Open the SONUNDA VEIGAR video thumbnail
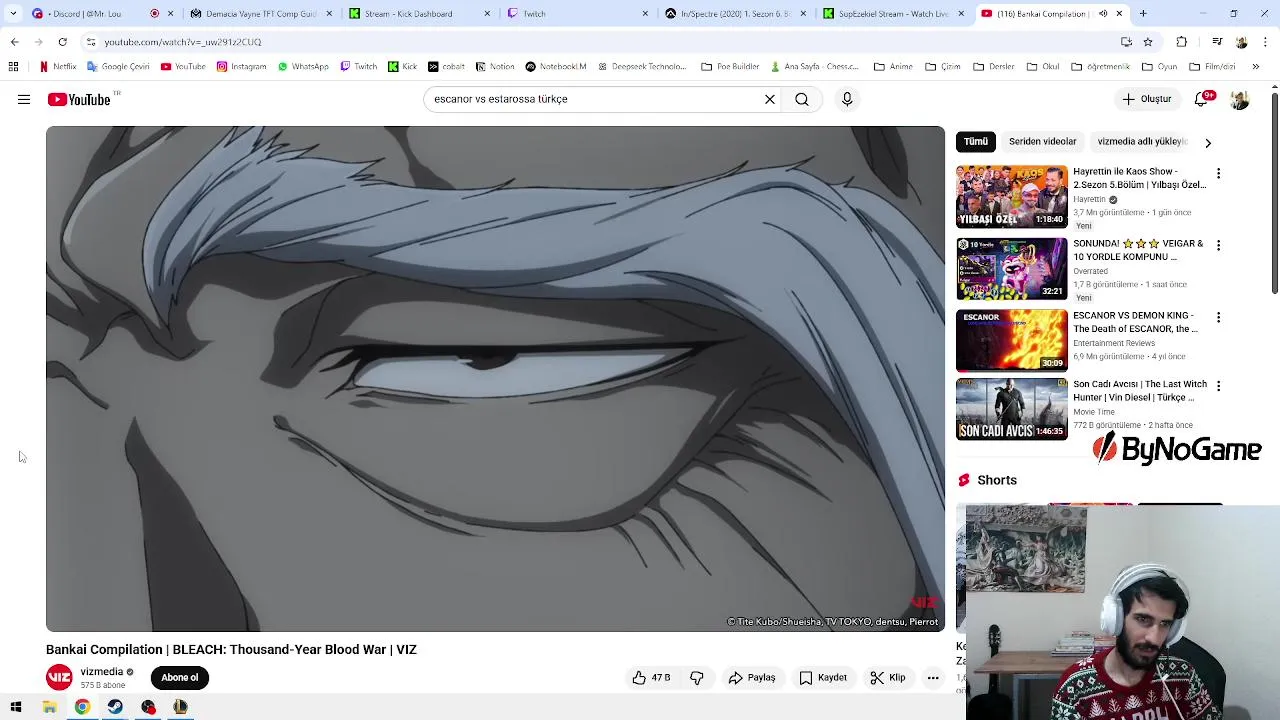 coord(1012,269)
